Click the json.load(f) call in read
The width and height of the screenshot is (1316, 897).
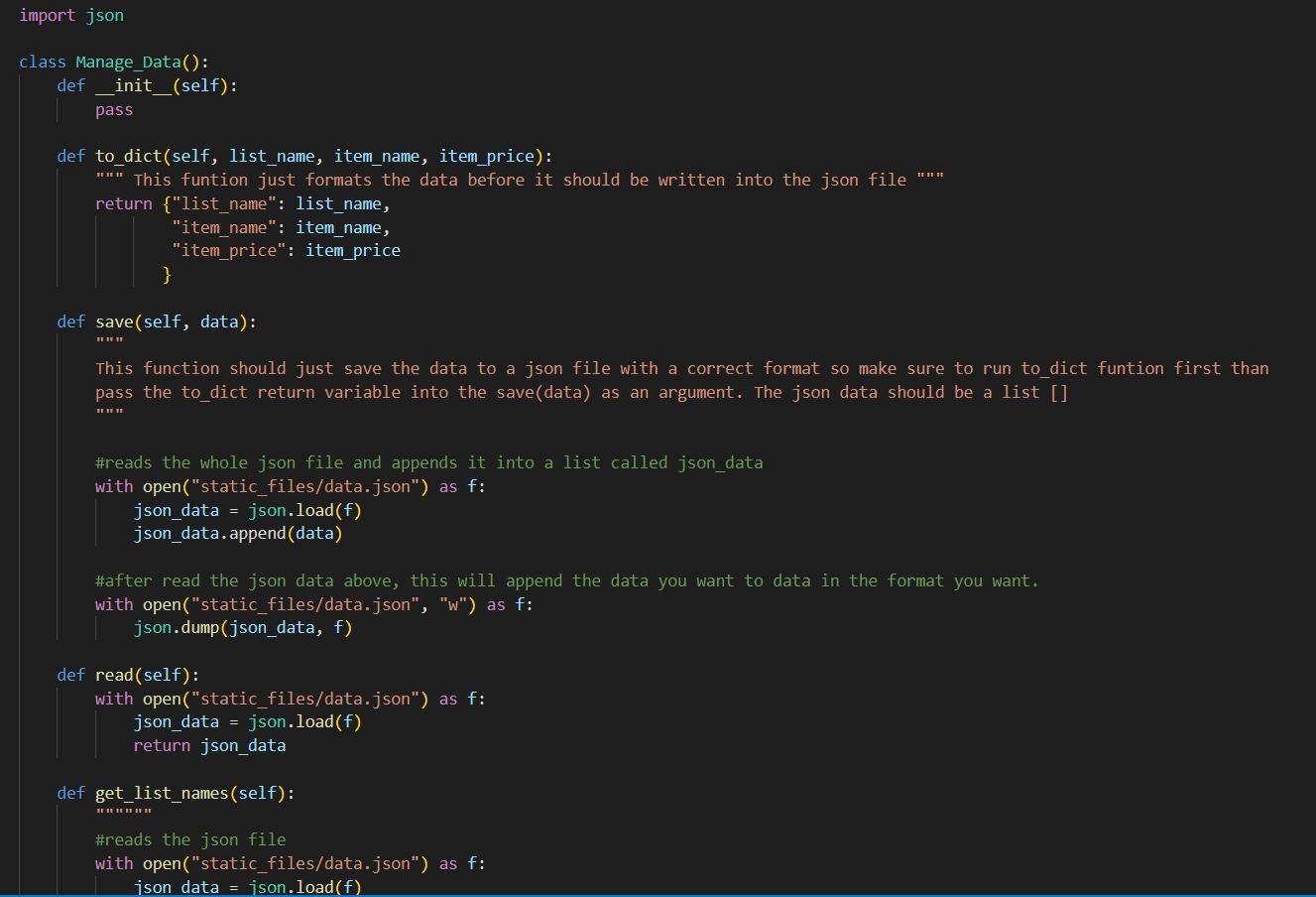317,721
